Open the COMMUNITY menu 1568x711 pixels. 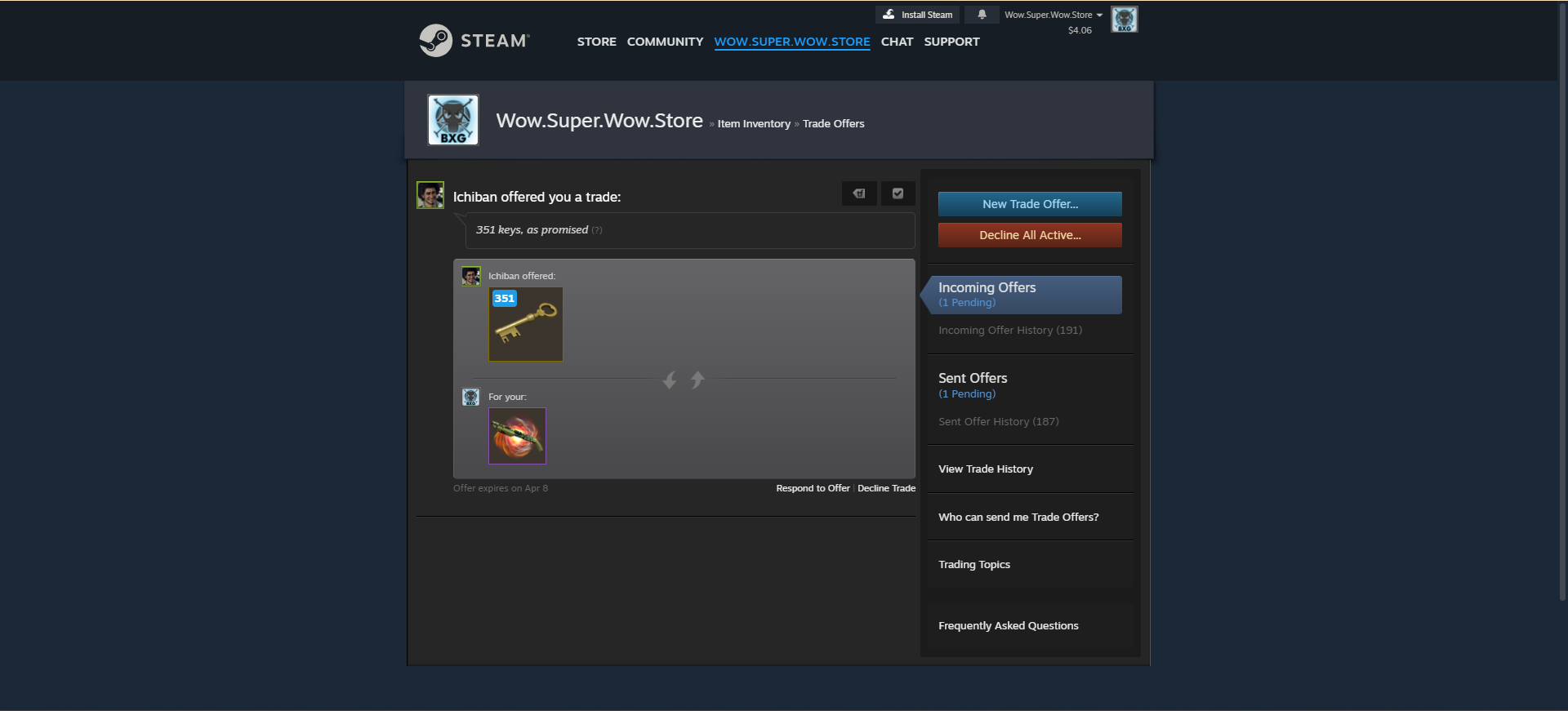pos(665,42)
